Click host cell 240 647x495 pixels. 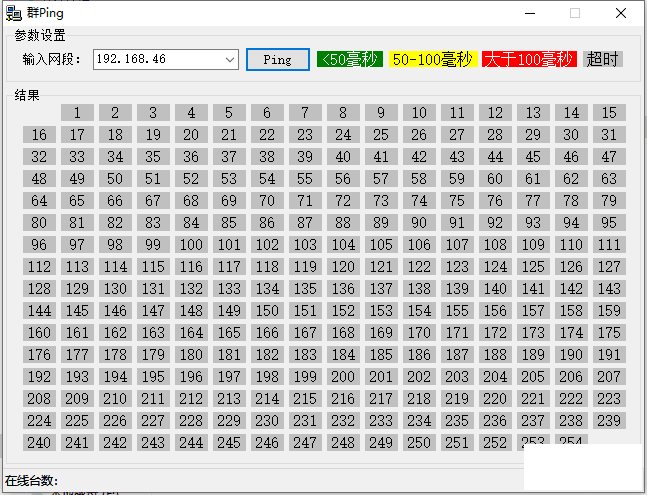pyautogui.click(x=39, y=443)
